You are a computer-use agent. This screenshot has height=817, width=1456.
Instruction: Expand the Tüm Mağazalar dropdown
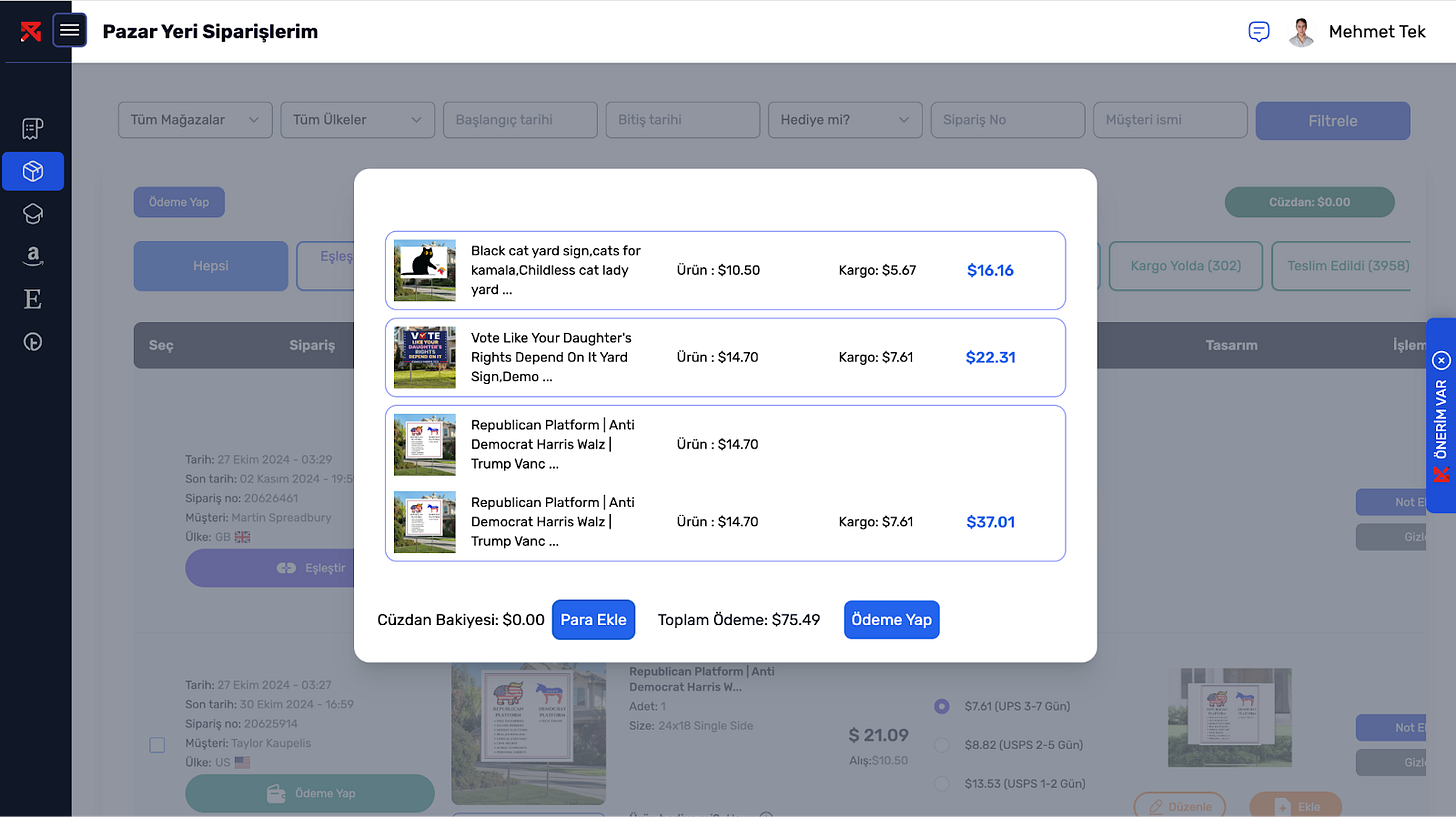tap(195, 120)
